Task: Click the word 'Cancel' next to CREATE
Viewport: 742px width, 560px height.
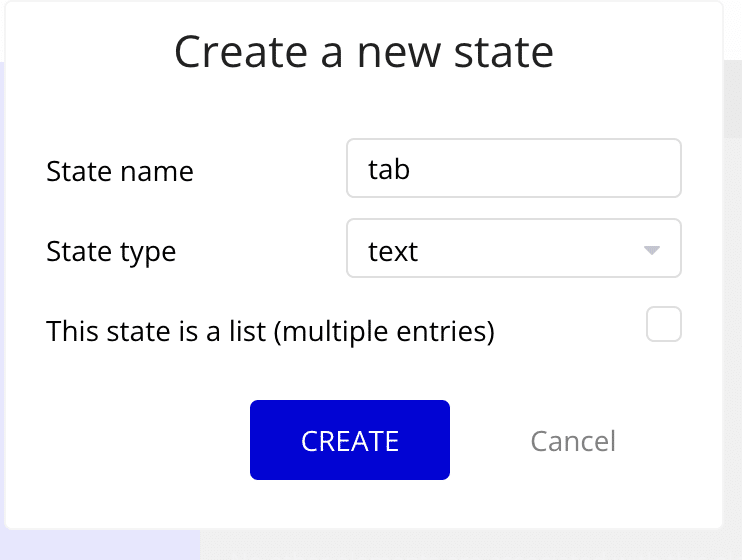Action: (x=573, y=441)
